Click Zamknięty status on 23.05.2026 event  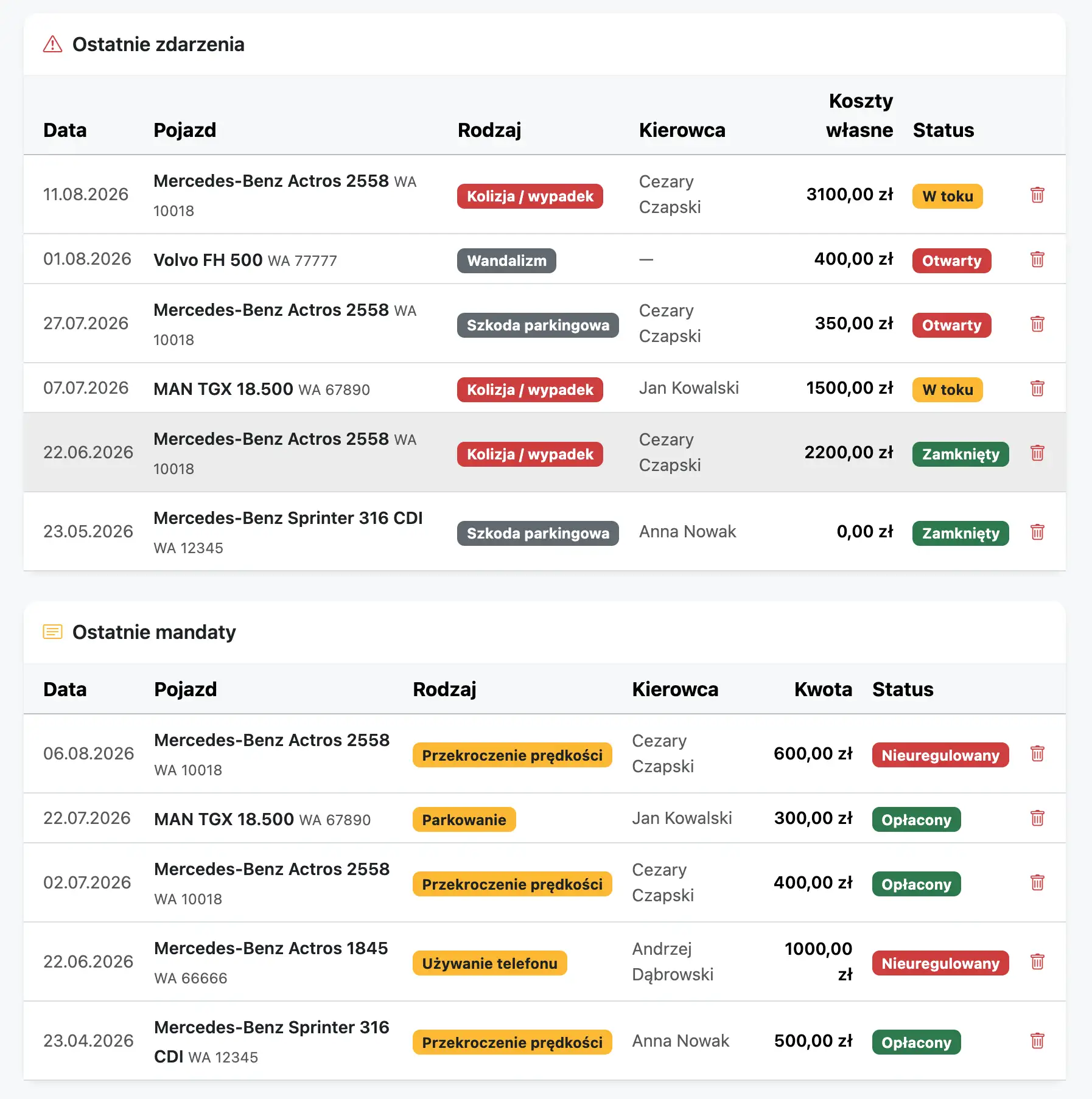click(x=961, y=533)
